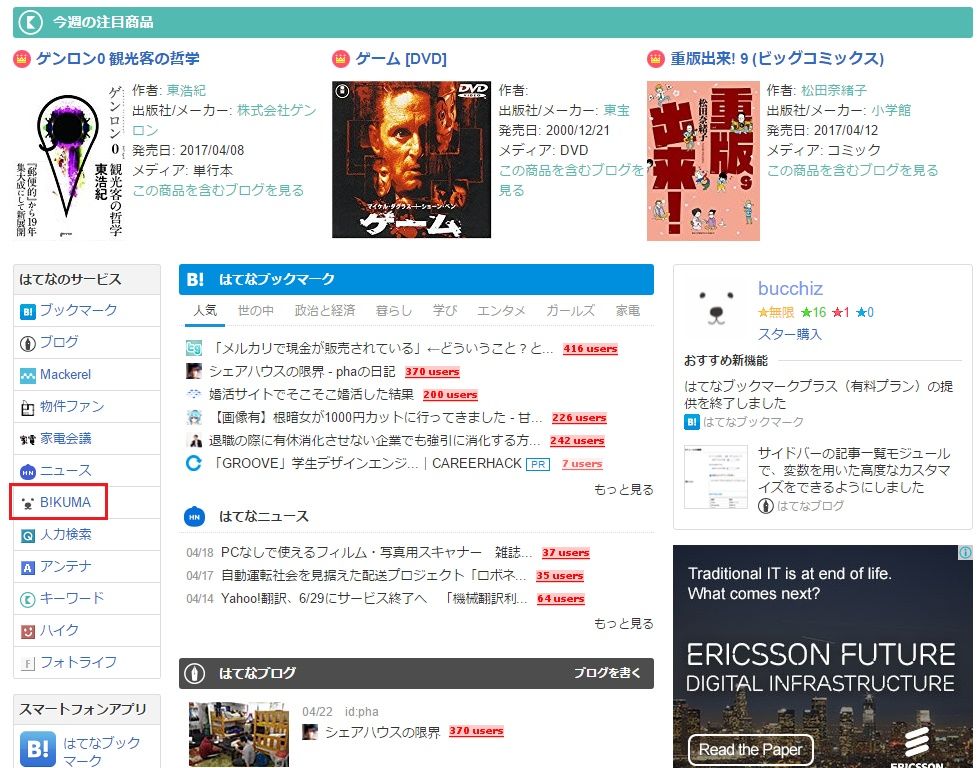Open the ゲンロン0 観光客の哲学 title link
The image size is (980, 768).
pos(118,59)
